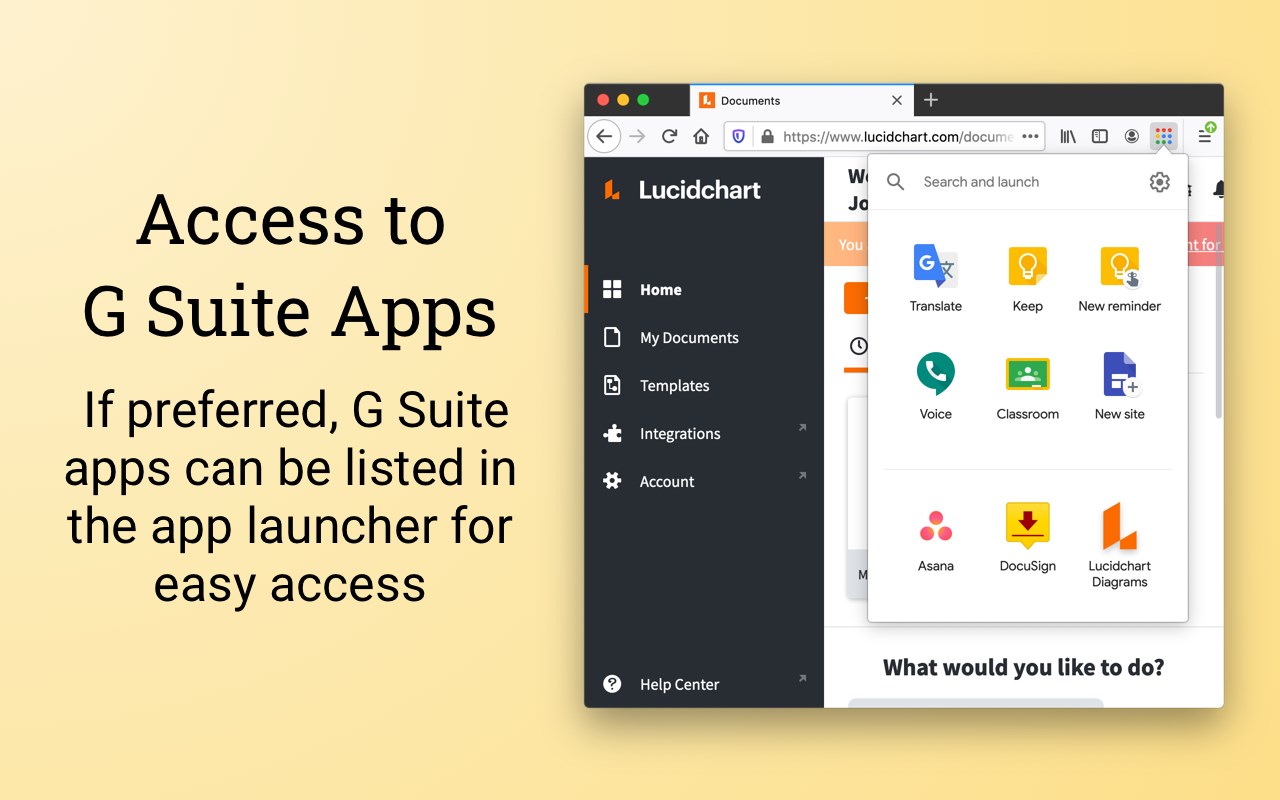This screenshot has width=1280, height=800.
Task: Launch DocuSign app
Action: pos(1027,537)
